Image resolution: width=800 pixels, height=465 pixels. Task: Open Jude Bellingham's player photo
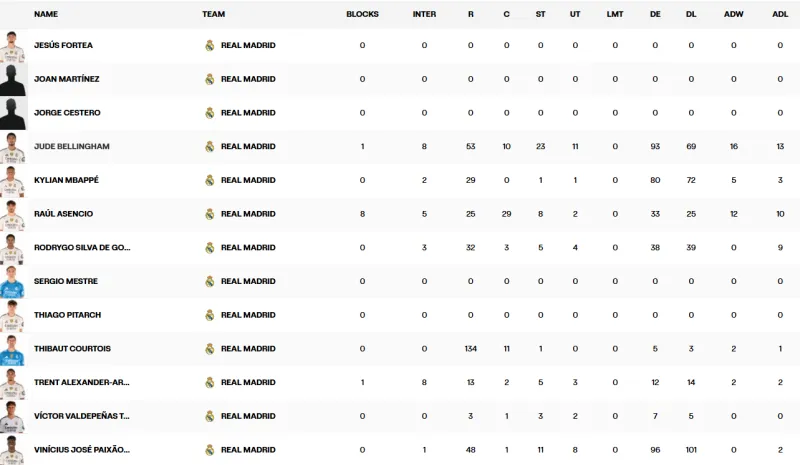coord(12,146)
